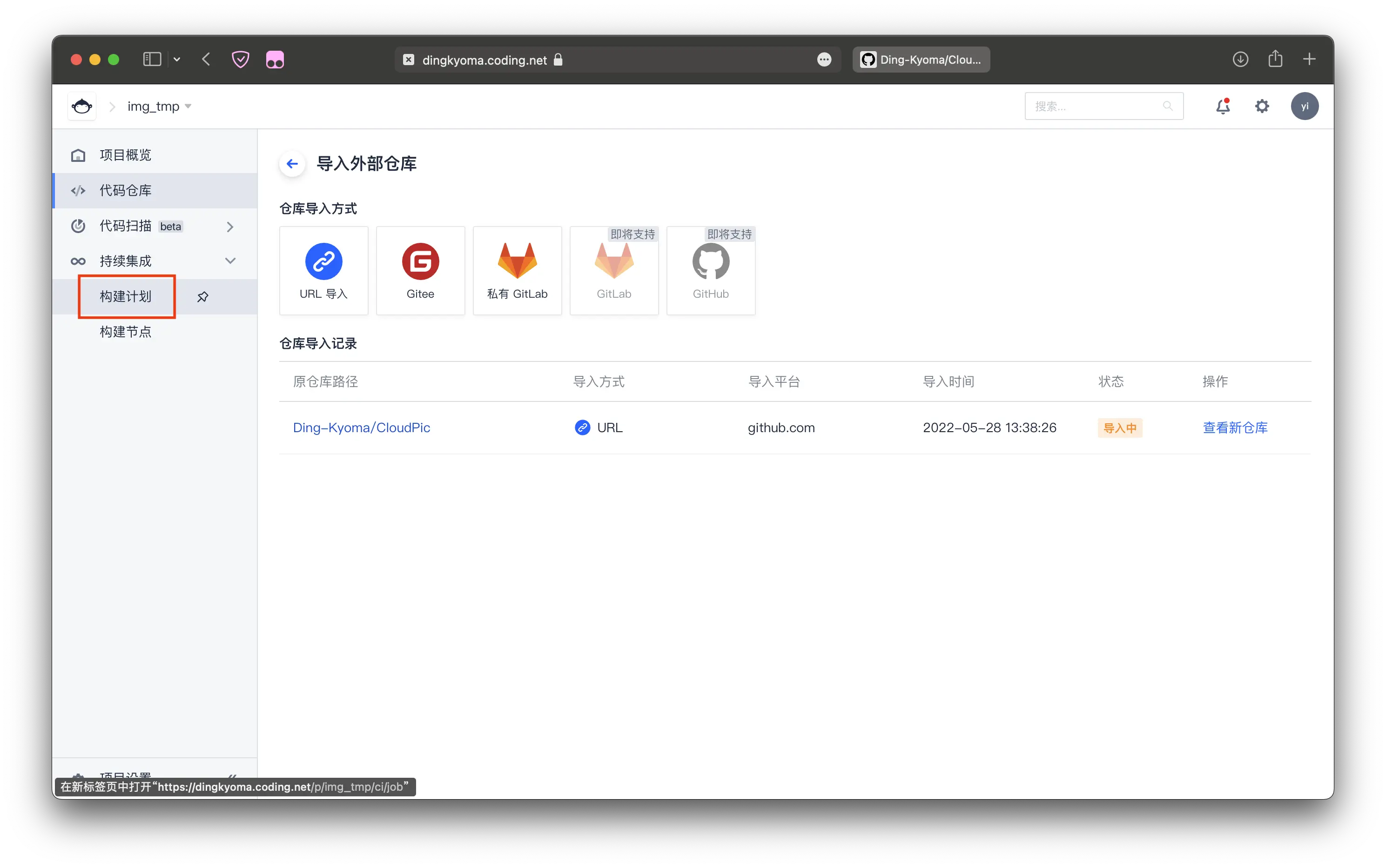Collapse the 持续集成 section chevron
The height and width of the screenshot is (868, 1386).
point(230,261)
